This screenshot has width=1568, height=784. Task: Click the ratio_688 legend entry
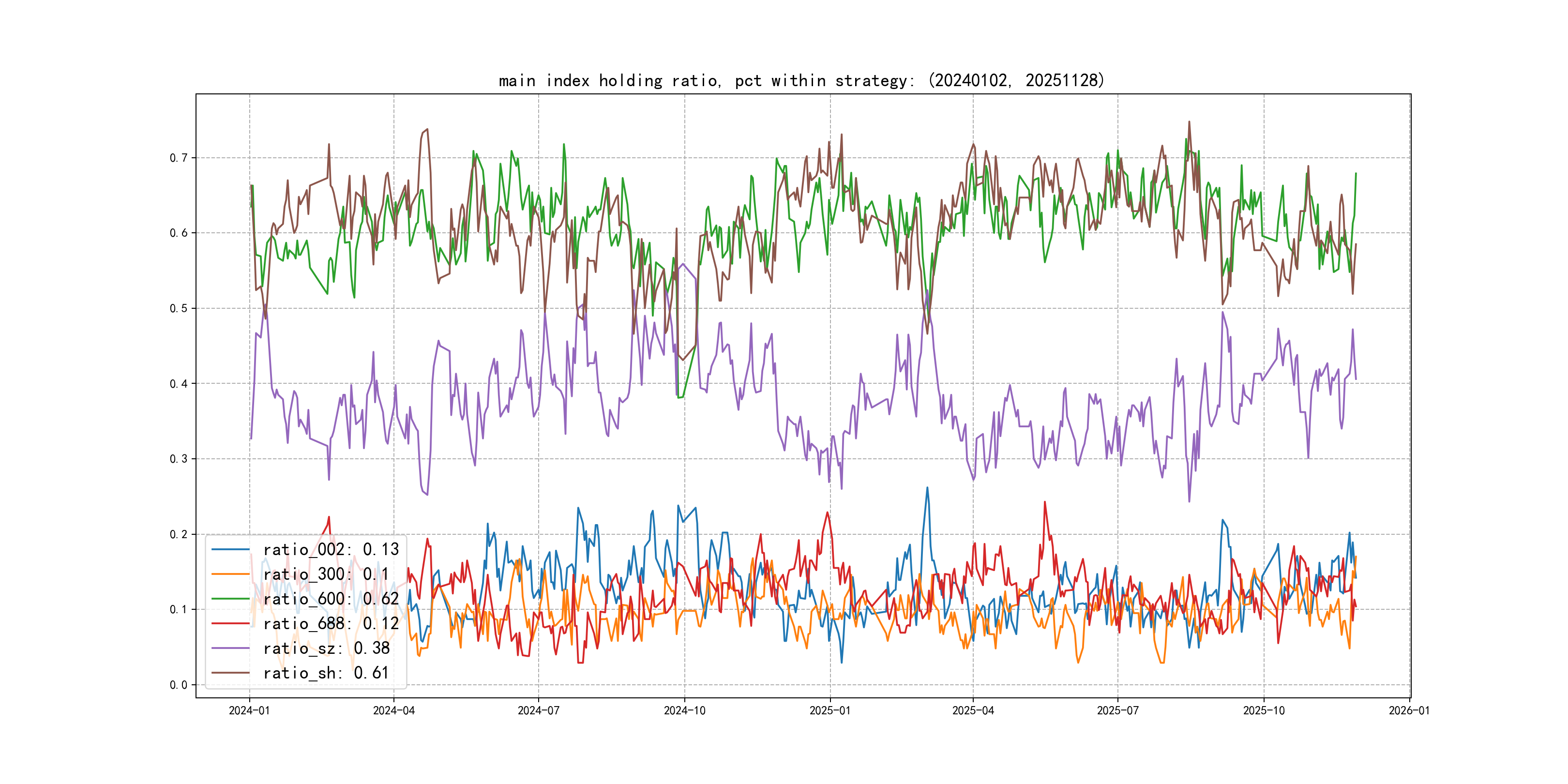(x=331, y=624)
